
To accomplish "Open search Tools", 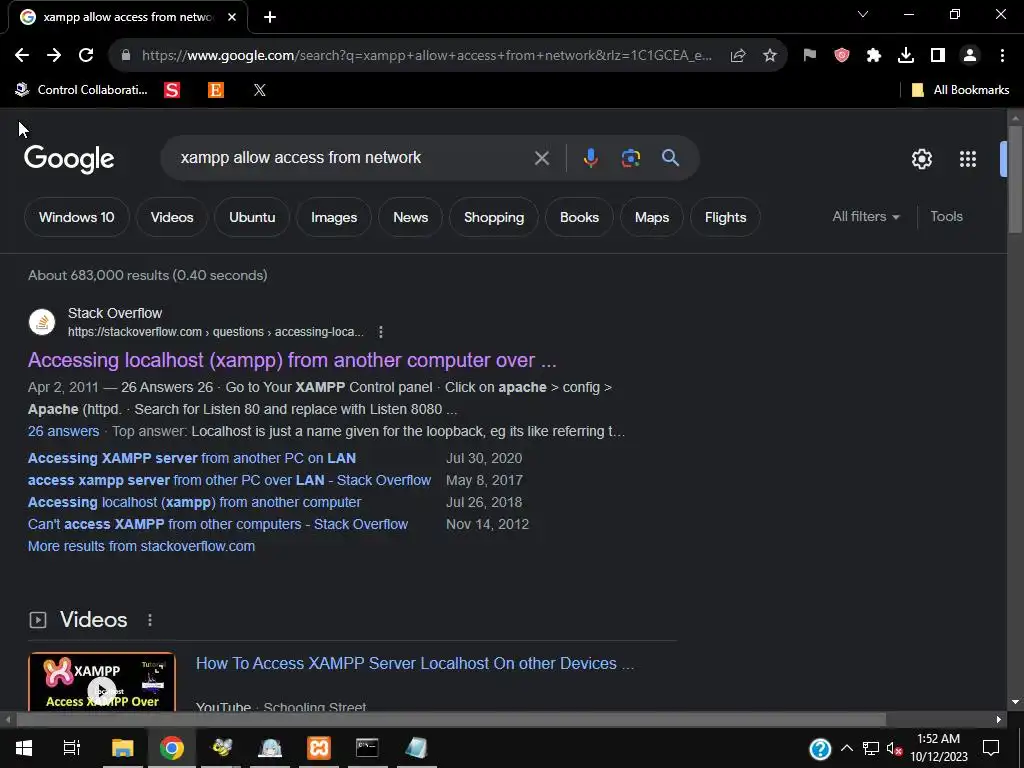I will (x=946, y=217).
